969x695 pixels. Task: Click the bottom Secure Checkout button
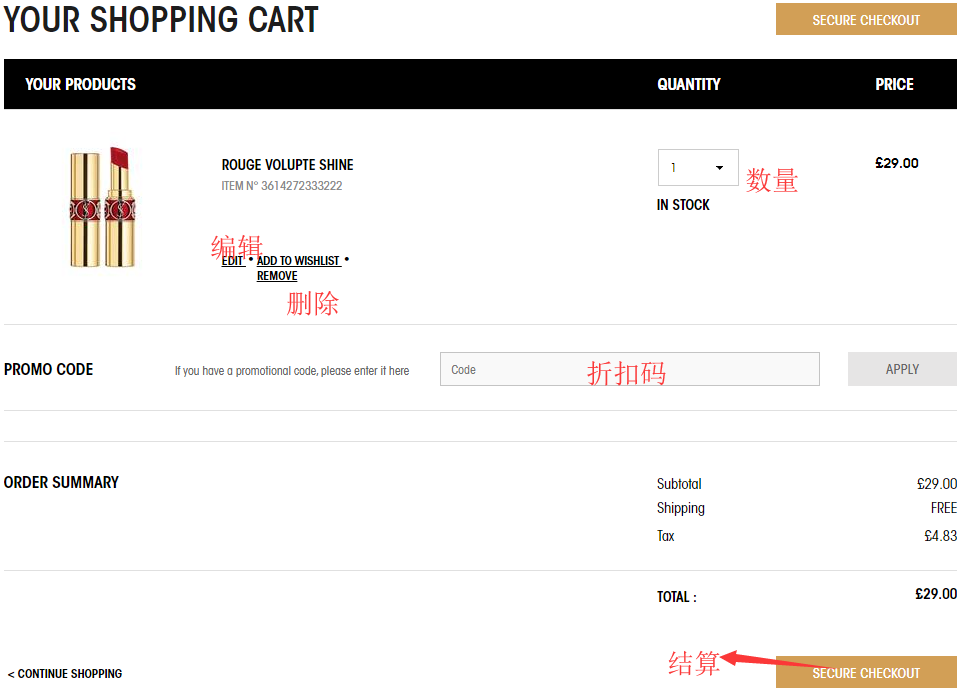tap(866, 672)
